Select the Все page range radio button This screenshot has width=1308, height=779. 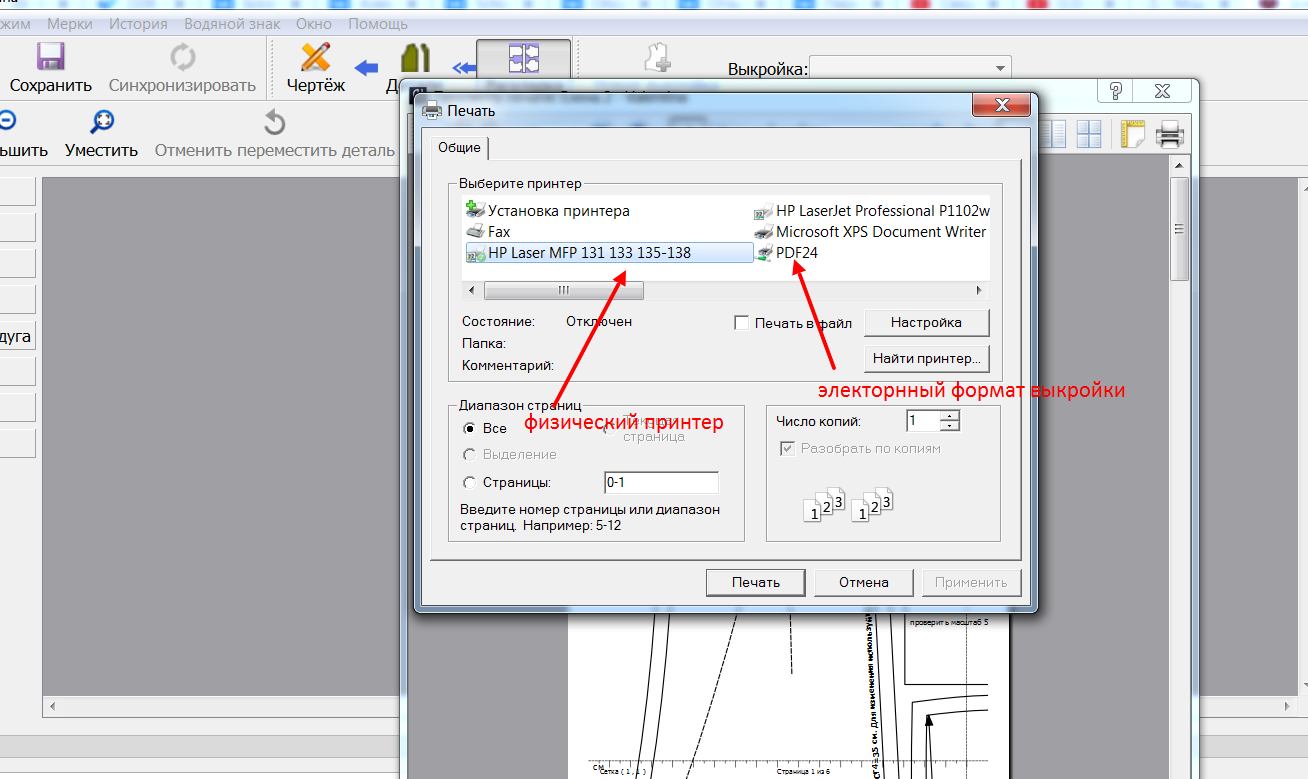click(470, 428)
